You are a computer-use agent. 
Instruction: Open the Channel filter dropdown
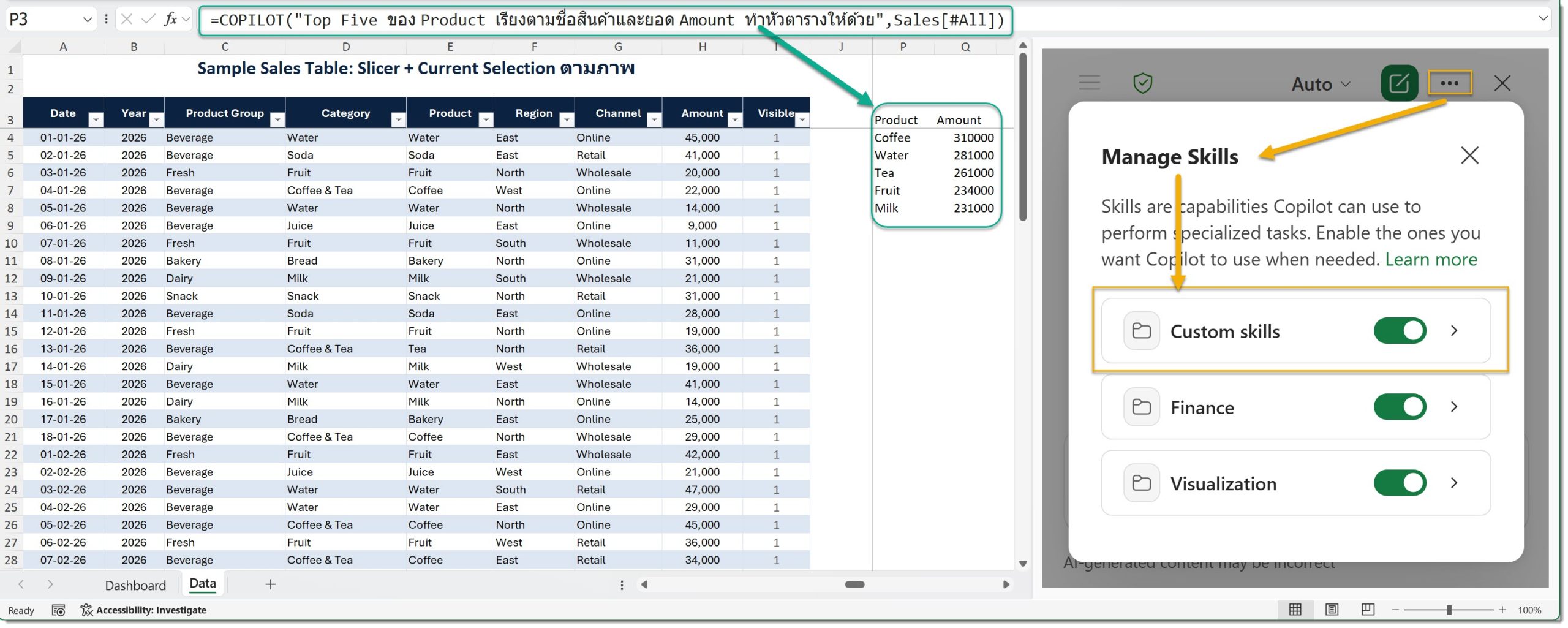[654, 119]
